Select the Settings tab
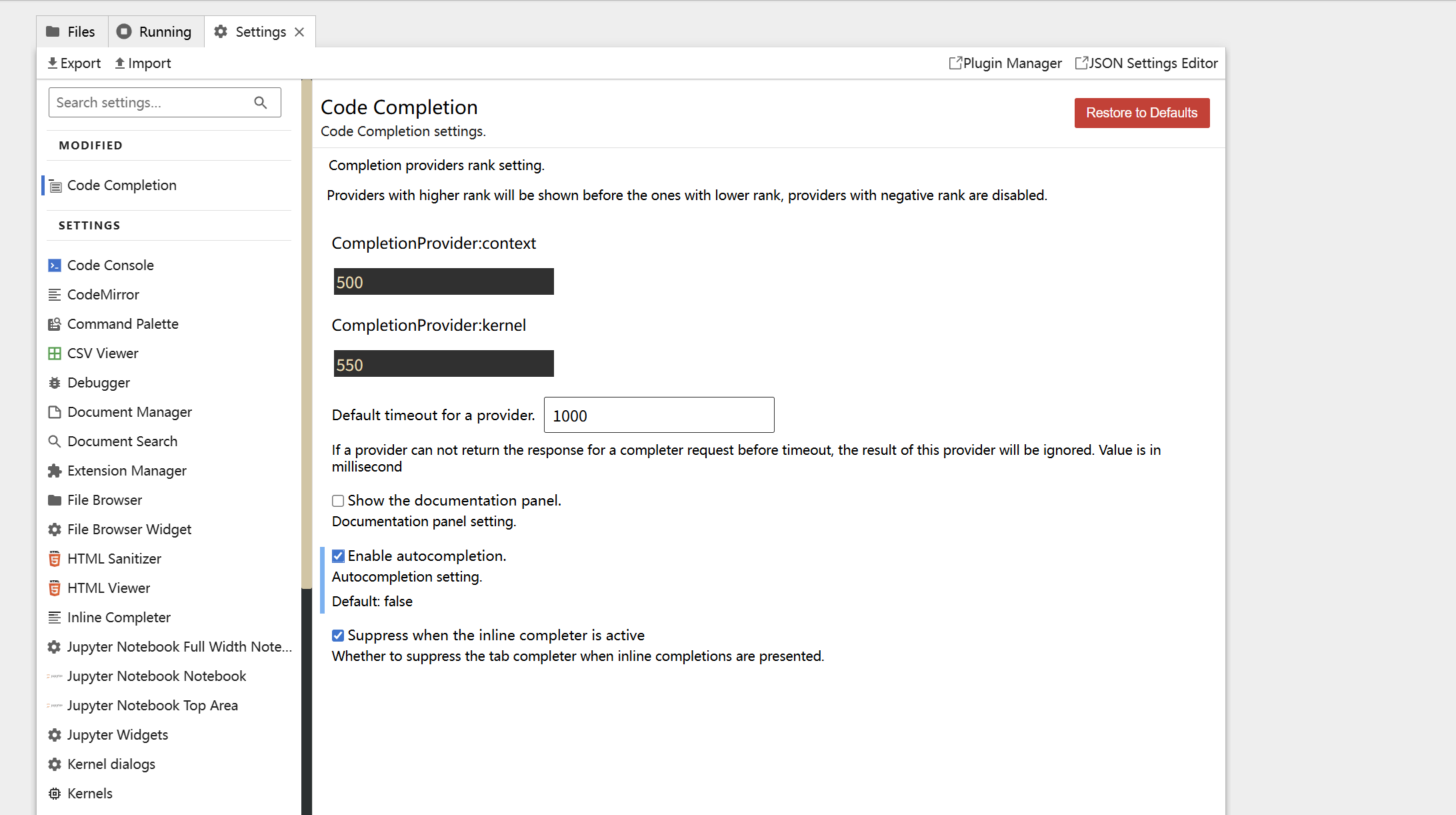This screenshot has width=1456, height=815. point(259,31)
